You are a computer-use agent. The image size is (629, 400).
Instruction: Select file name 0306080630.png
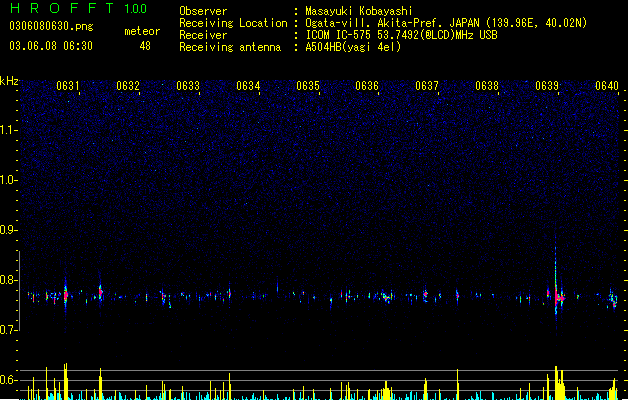point(51,26)
